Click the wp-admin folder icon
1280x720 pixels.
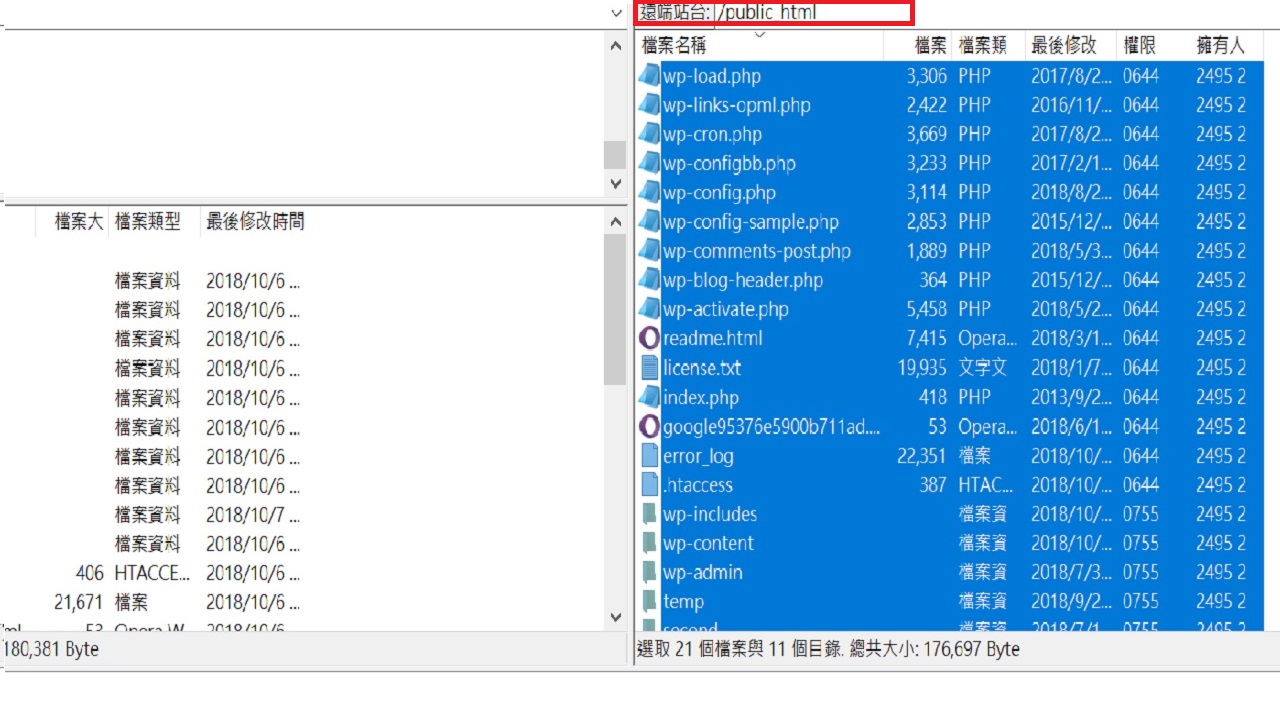(649, 572)
